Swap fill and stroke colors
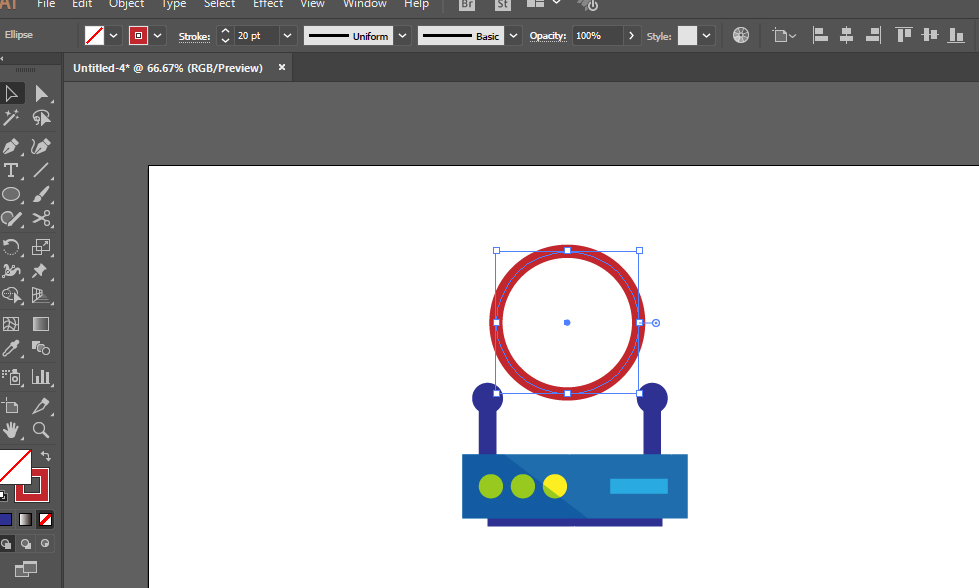Image resolution: width=979 pixels, height=588 pixels. coord(45,456)
